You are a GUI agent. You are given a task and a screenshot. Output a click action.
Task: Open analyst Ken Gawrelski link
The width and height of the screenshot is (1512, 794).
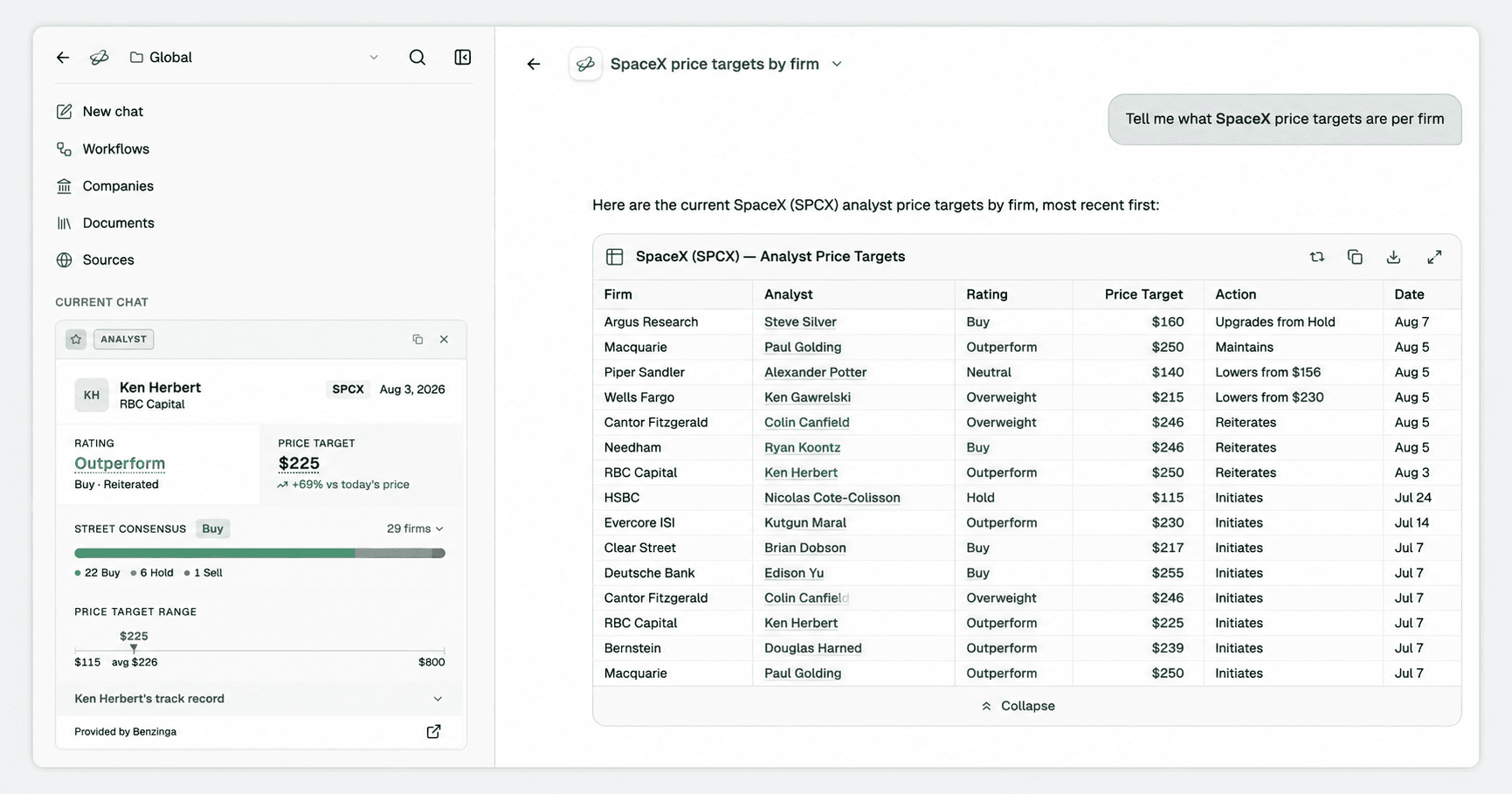[x=807, y=397]
